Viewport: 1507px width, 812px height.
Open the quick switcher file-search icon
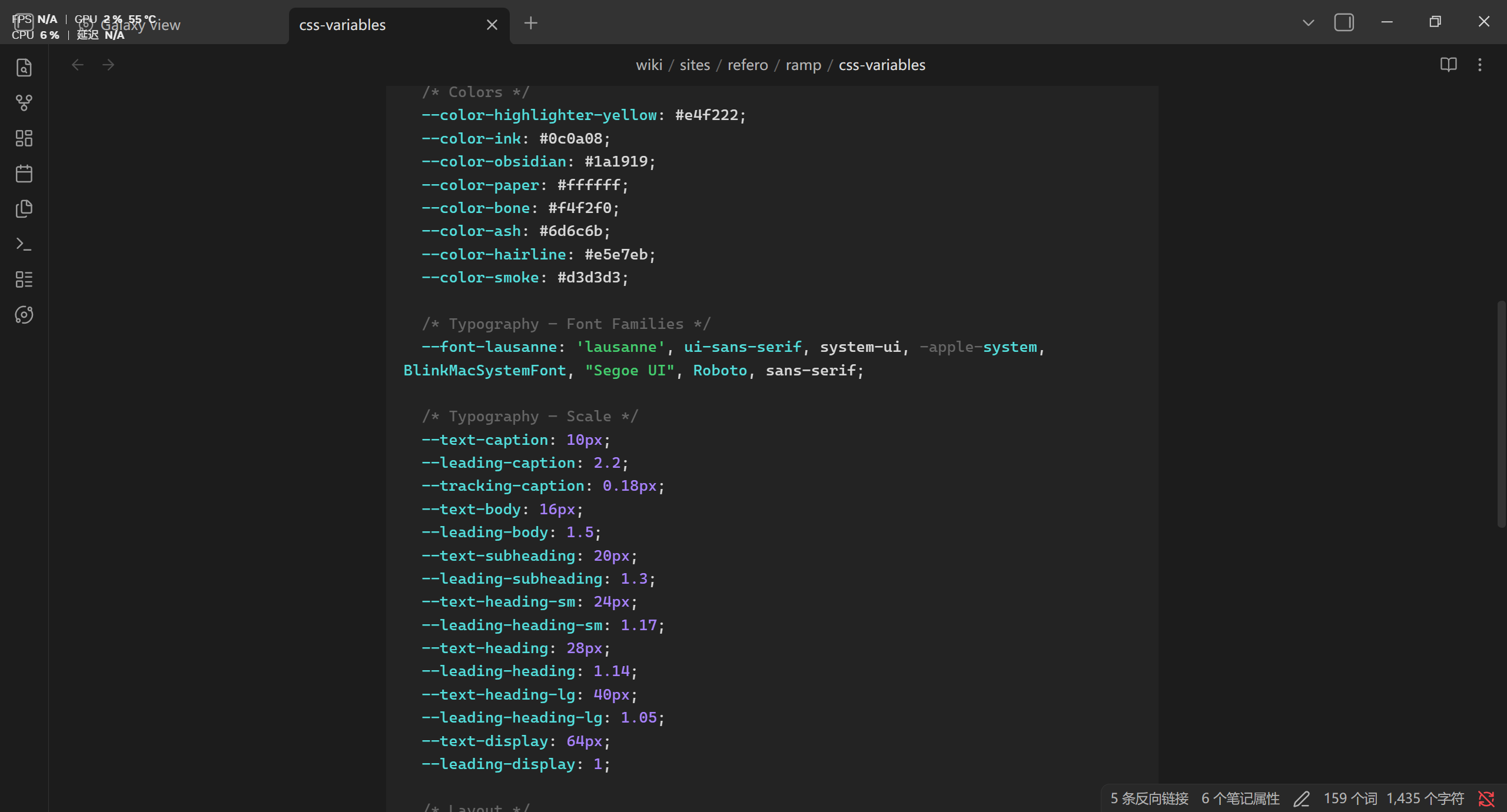pyautogui.click(x=24, y=68)
